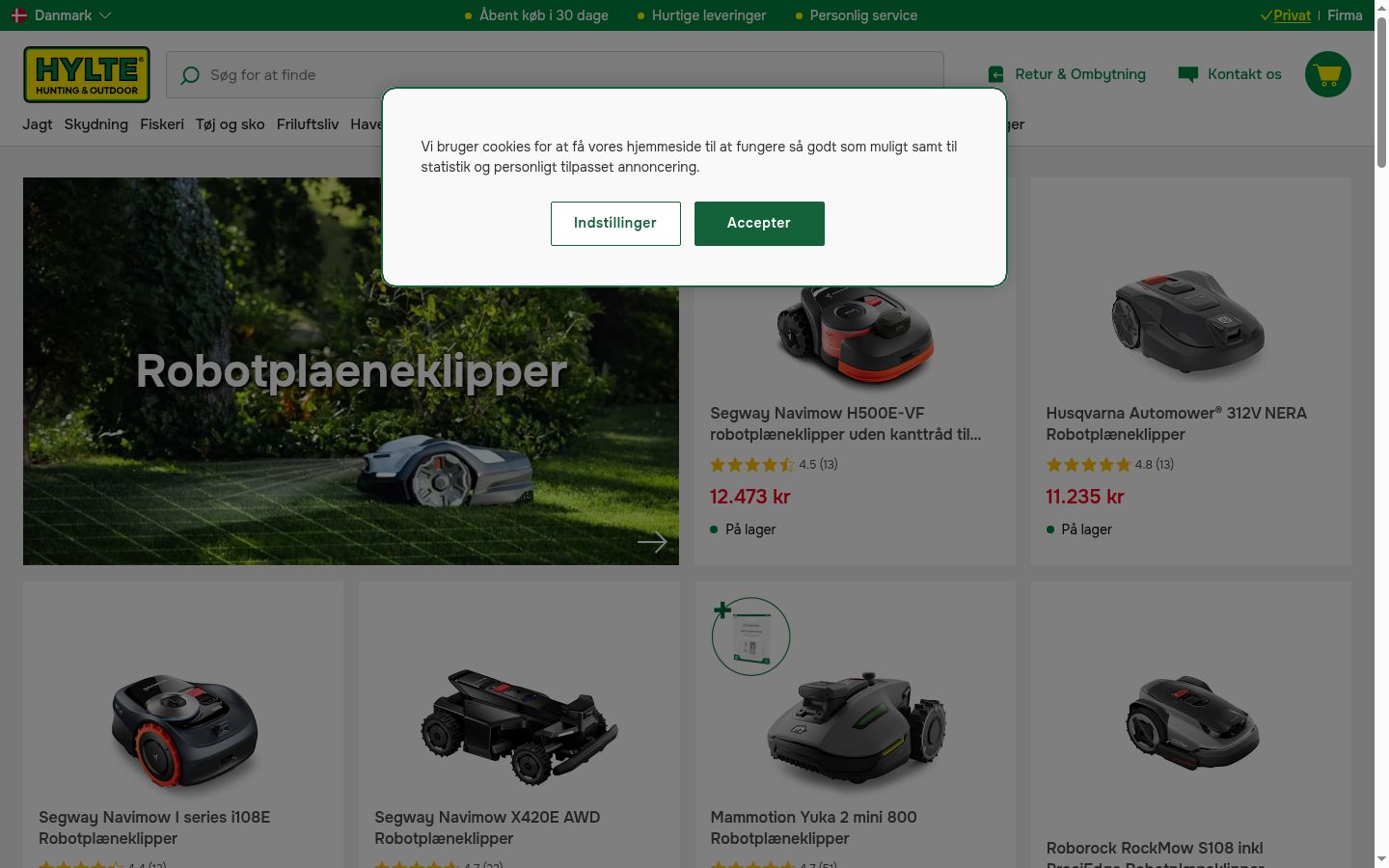1389x868 pixels.
Task: Open Husqvarna Automower 312V NERA product image
Action: pyautogui.click(x=1190, y=322)
